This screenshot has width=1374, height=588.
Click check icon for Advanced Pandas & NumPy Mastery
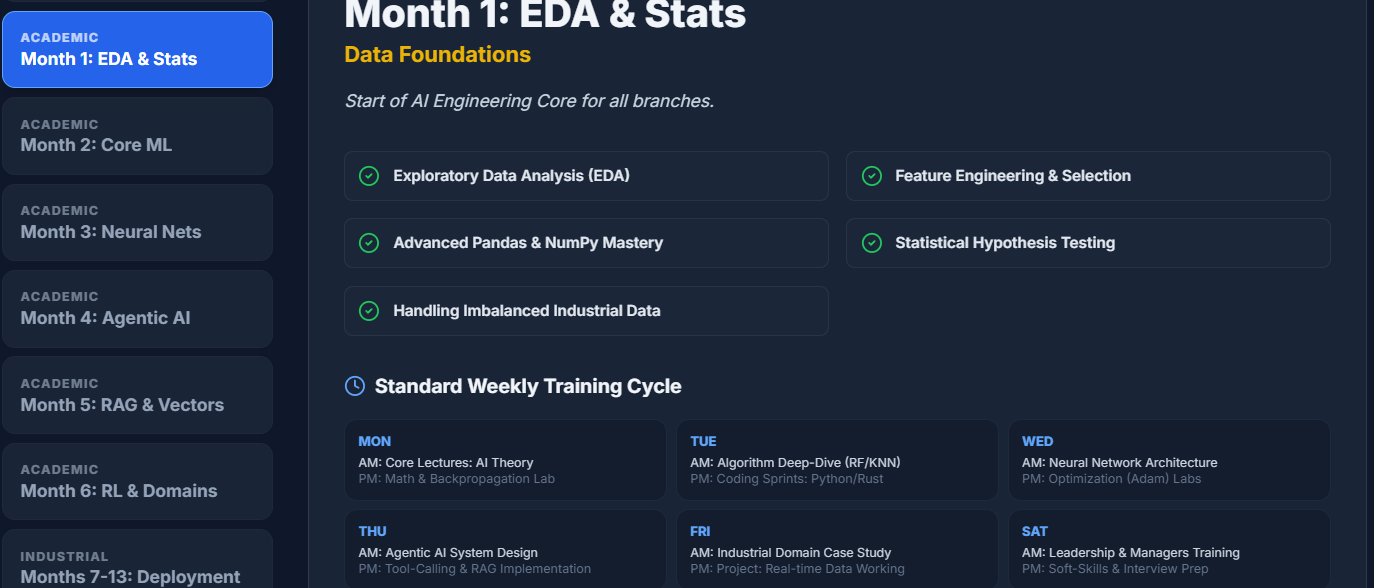pyautogui.click(x=369, y=243)
